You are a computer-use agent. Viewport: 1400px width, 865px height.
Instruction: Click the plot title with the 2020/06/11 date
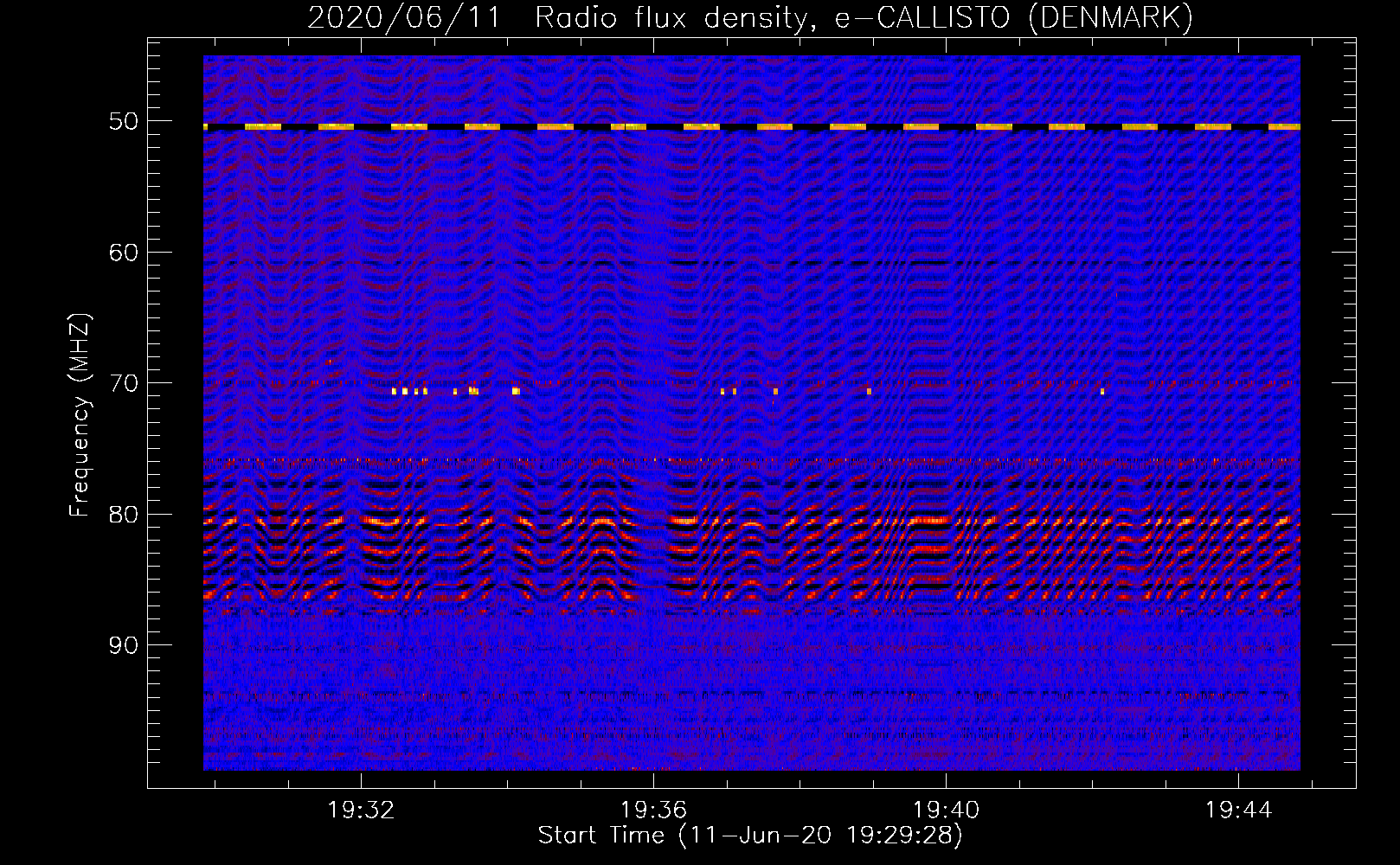[x=750, y=18]
